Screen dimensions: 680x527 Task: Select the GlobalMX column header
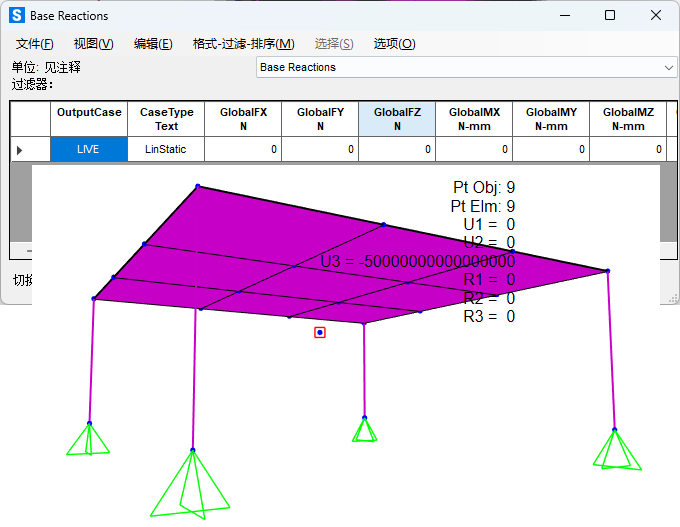point(474,119)
